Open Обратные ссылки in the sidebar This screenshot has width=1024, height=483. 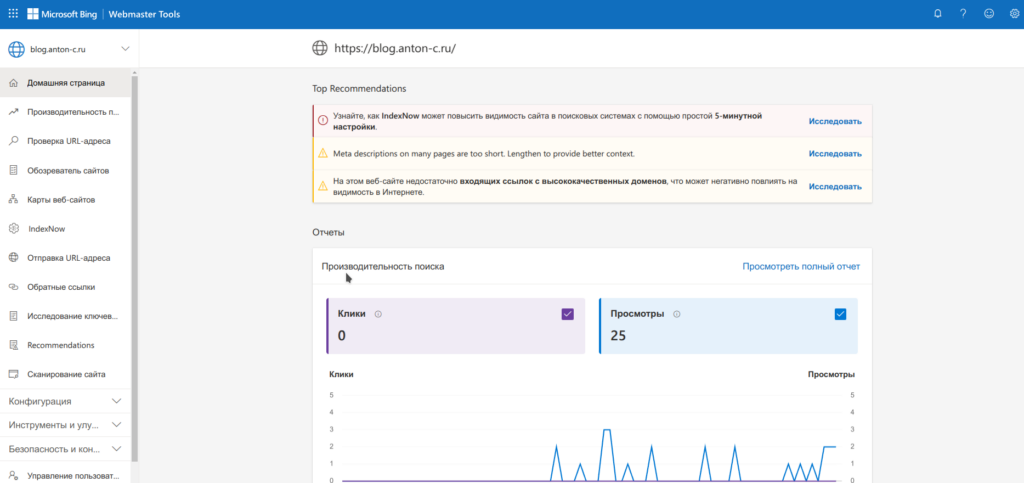click(x=61, y=287)
